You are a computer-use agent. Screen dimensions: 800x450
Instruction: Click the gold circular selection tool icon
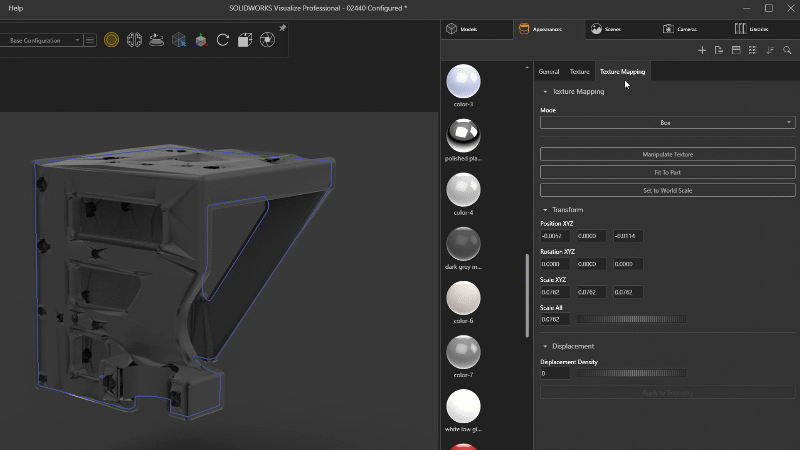pyautogui.click(x=112, y=40)
